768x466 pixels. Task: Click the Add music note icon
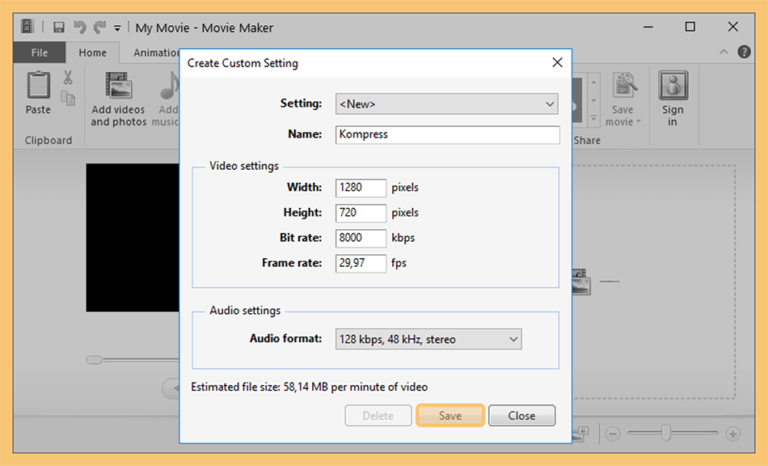(x=169, y=85)
